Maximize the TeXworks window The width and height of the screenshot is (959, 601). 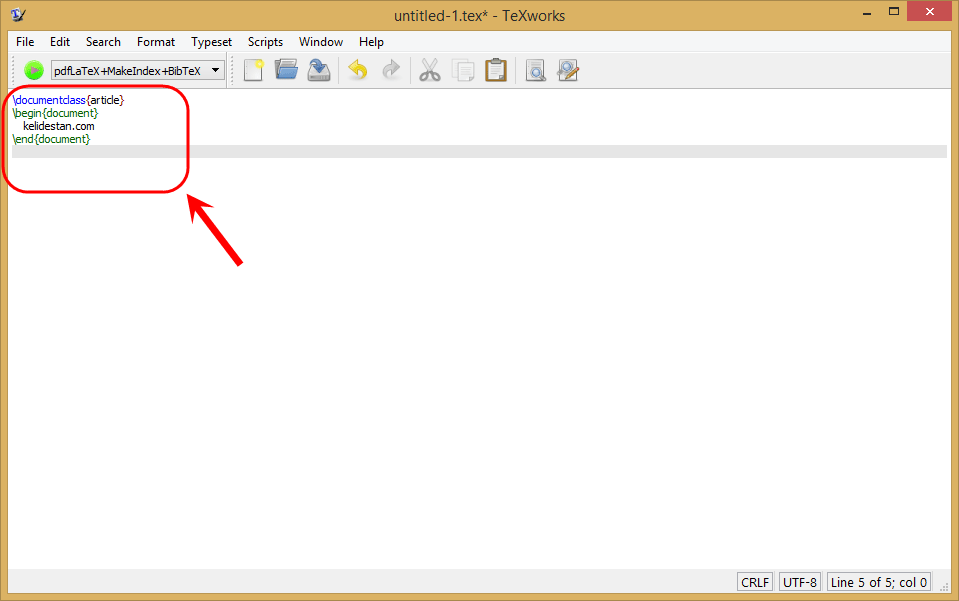pyautogui.click(x=894, y=12)
